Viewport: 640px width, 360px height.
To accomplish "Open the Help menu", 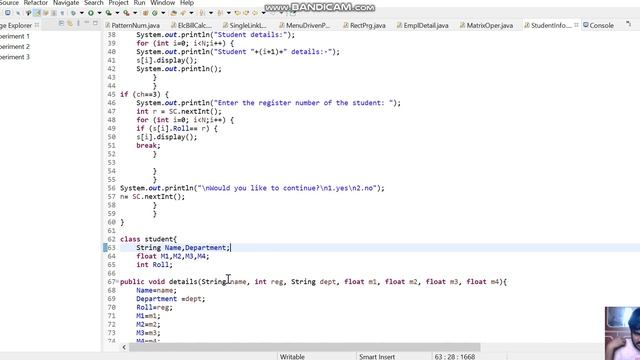I will coord(187,3).
